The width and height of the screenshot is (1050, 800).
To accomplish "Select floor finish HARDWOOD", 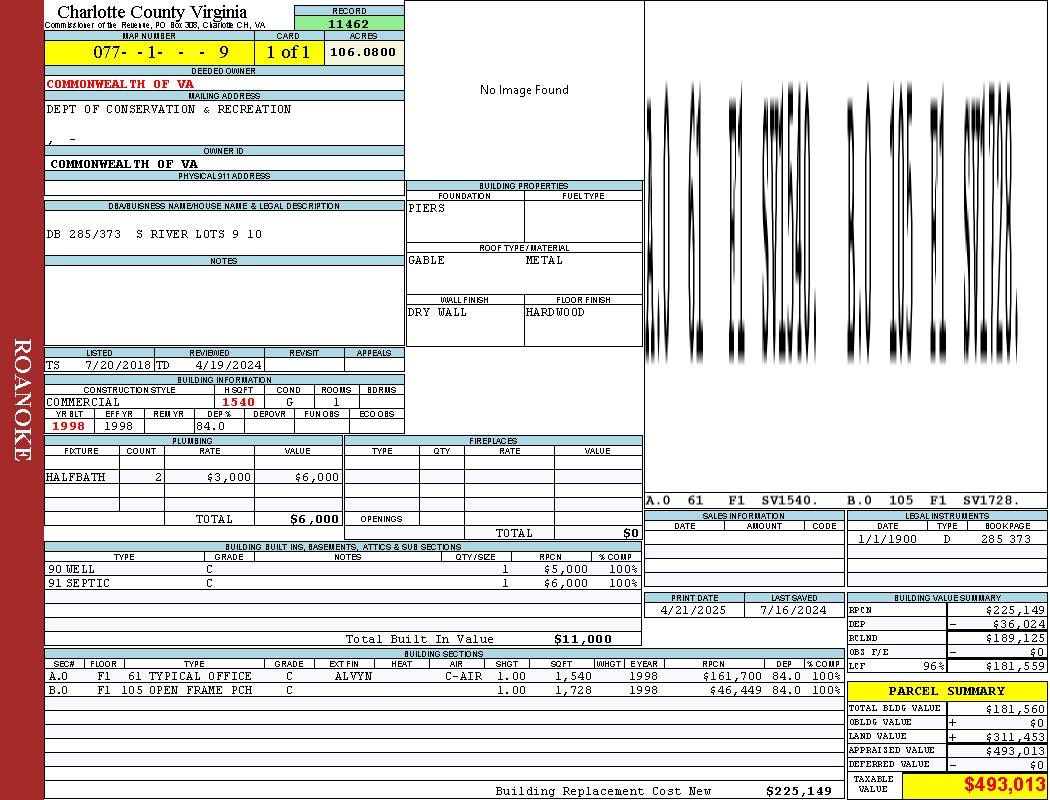I will pyautogui.click(x=555, y=312).
